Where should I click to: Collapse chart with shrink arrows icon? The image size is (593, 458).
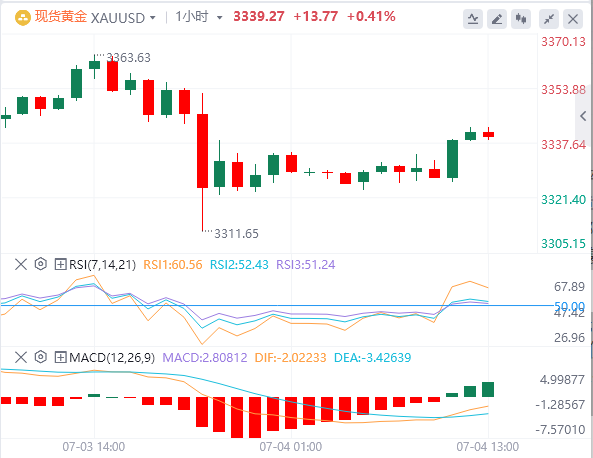549,19
